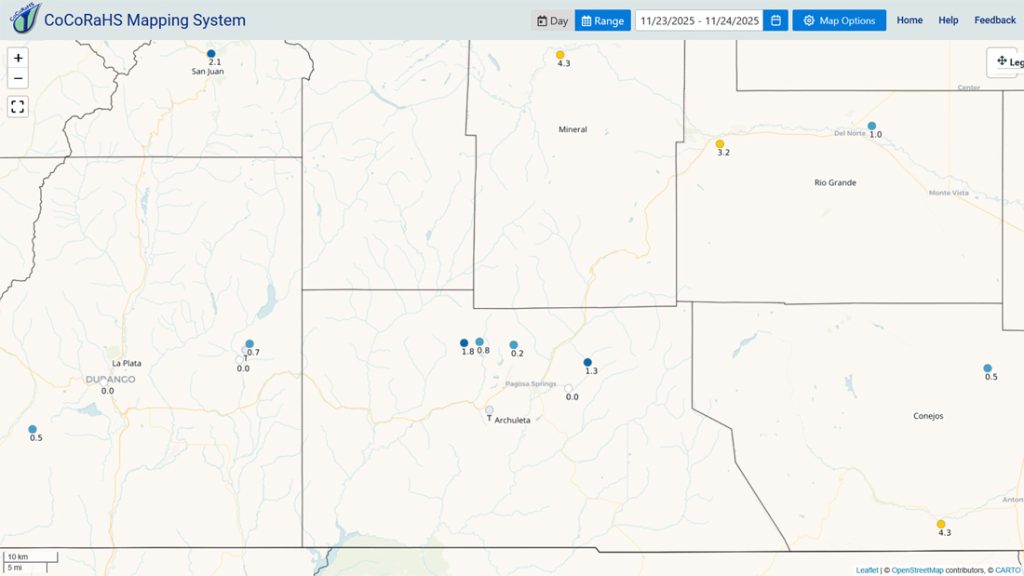Screen dimensions: 1024x576
Task: Select the 1.3 station marker
Action: (587, 362)
